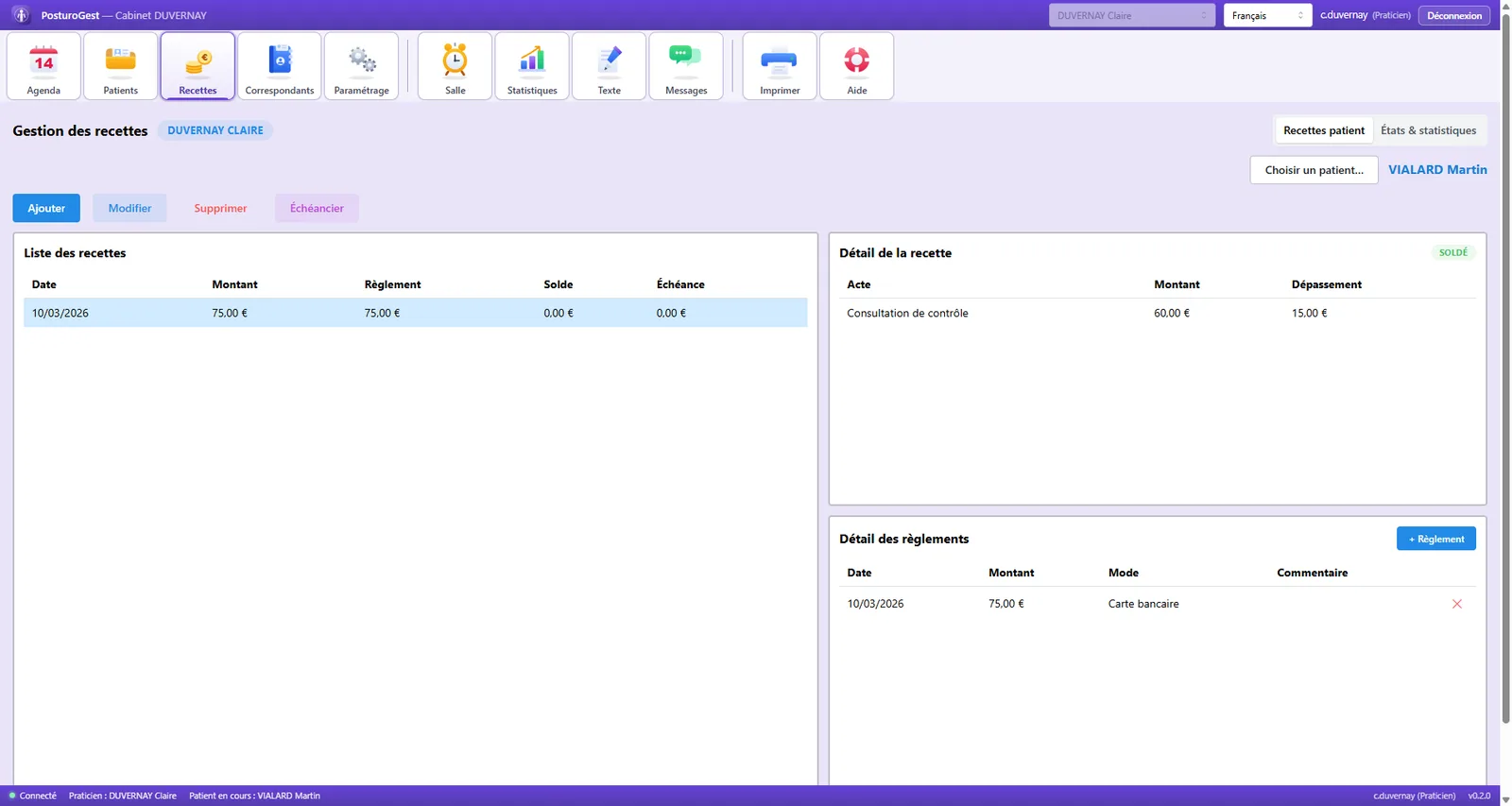The height and width of the screenshot is (806, 1512).
Task: Add a payment with + Règlement
Action: 1436,539
